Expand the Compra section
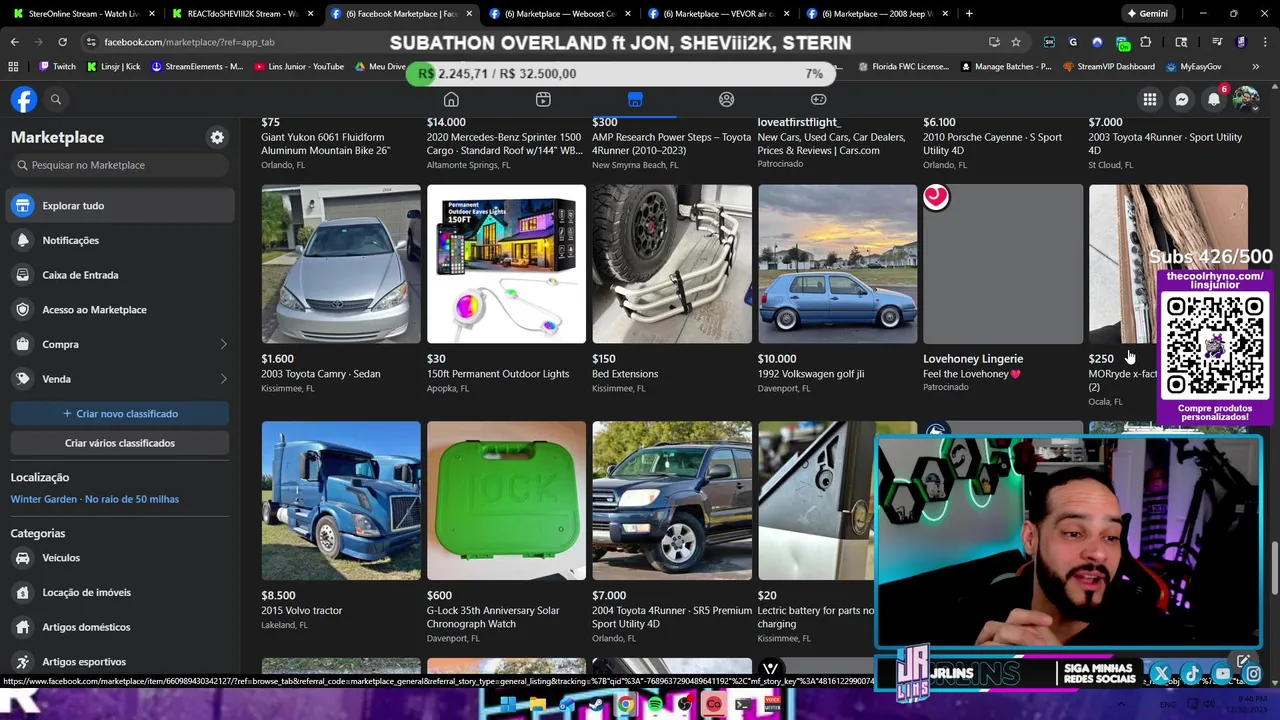The image size is (1280, 720). tap(119, 344)
